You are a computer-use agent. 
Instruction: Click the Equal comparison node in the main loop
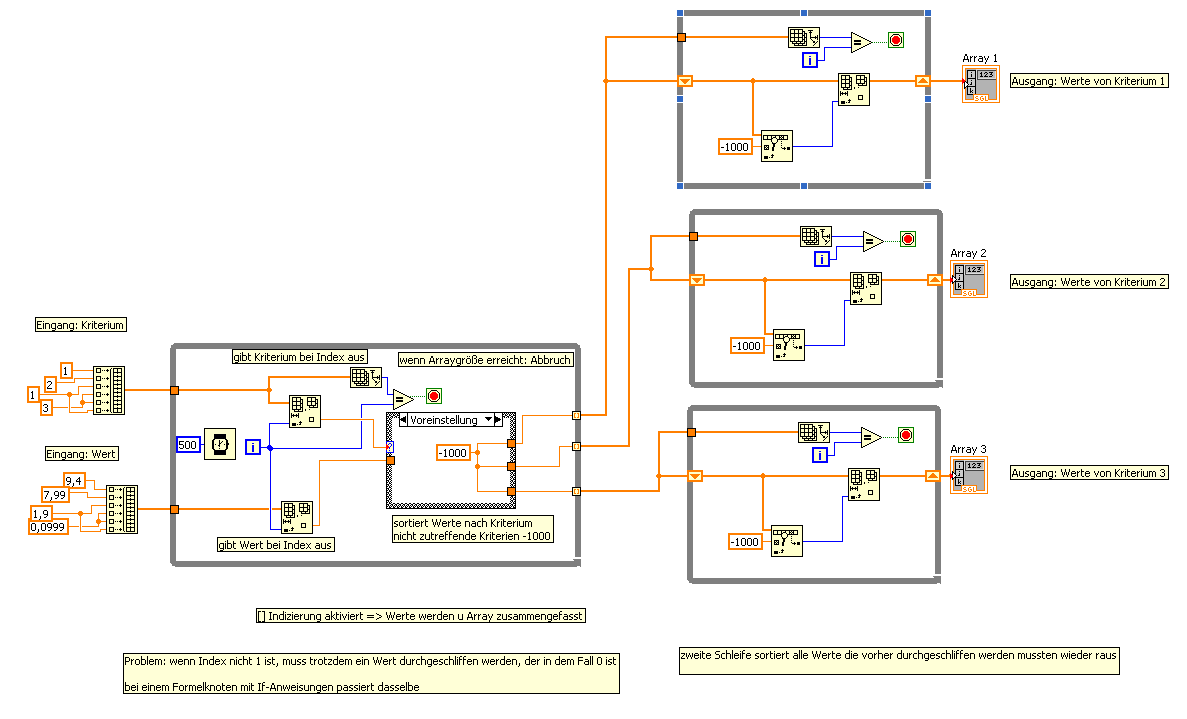pos(403,399)
